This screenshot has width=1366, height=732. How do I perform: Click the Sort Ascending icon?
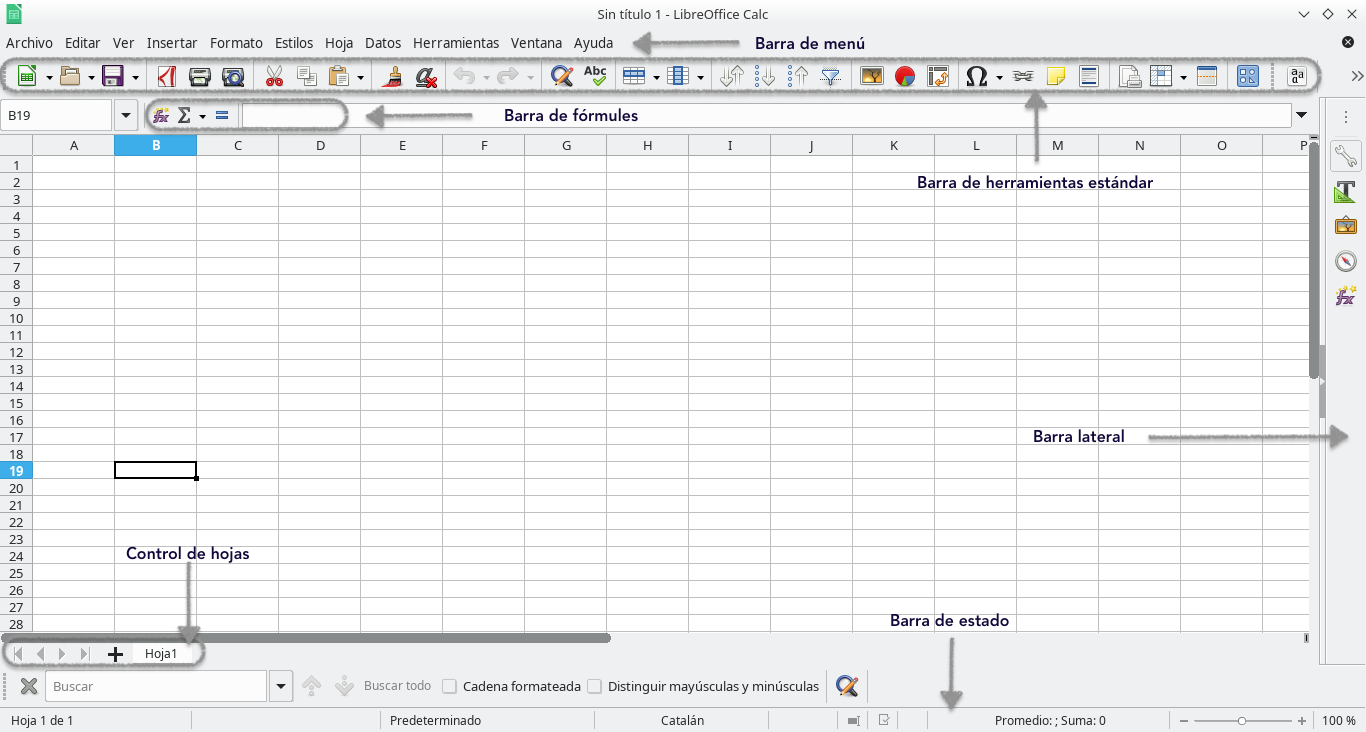[x=765, y=76]
